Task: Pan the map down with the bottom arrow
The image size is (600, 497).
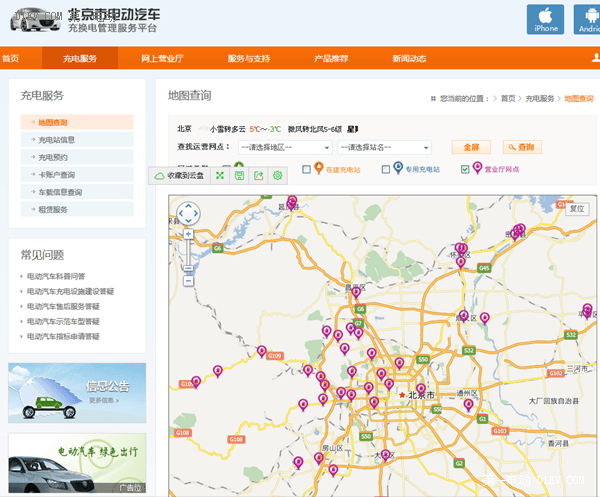Action: click(188, 221)
